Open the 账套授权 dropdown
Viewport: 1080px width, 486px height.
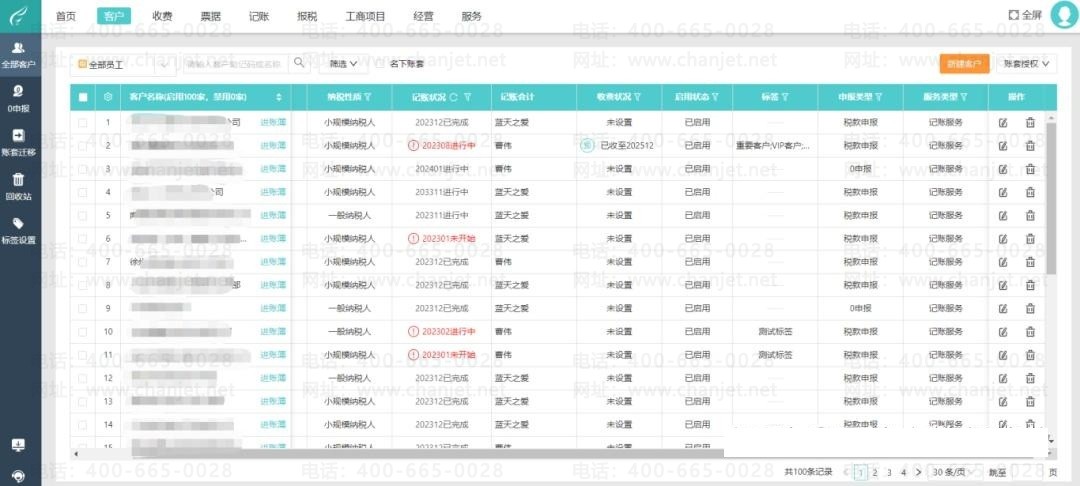tap(1027, 63)
